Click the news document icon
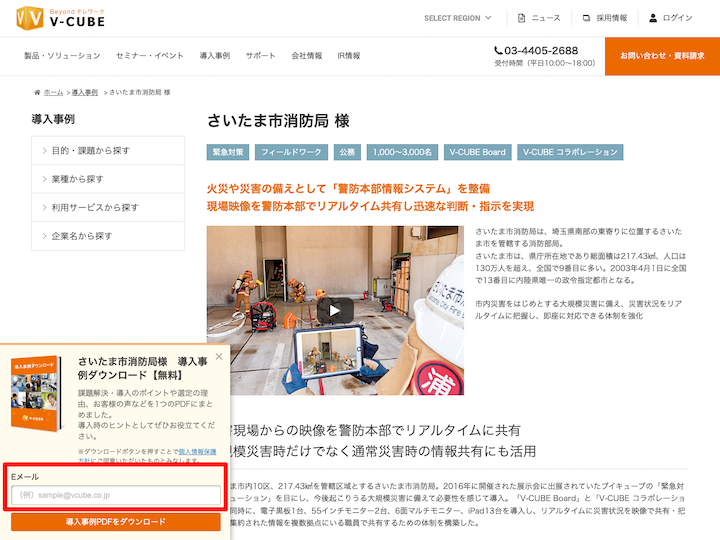This screenshot has width=720, height=540. coord(521,18)
